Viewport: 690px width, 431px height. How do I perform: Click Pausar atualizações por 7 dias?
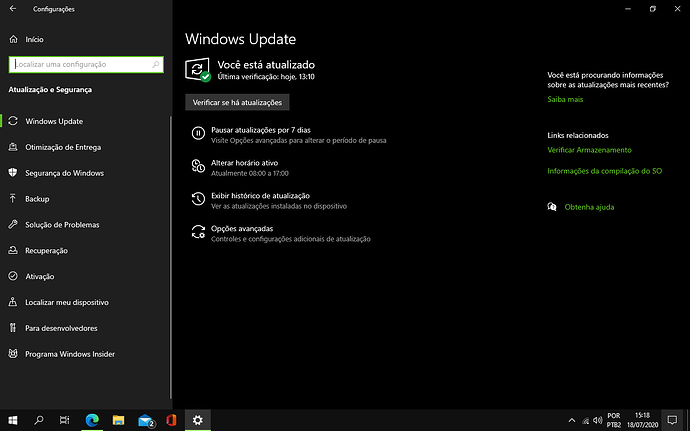click(x=261, y=130)
